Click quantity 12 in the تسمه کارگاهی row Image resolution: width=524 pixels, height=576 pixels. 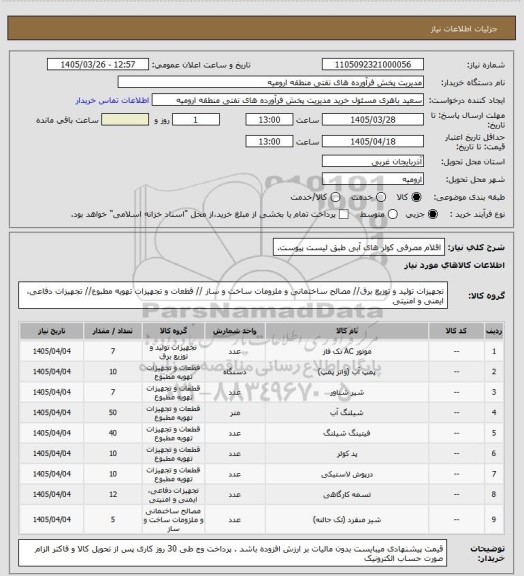(x=113, y=494)
